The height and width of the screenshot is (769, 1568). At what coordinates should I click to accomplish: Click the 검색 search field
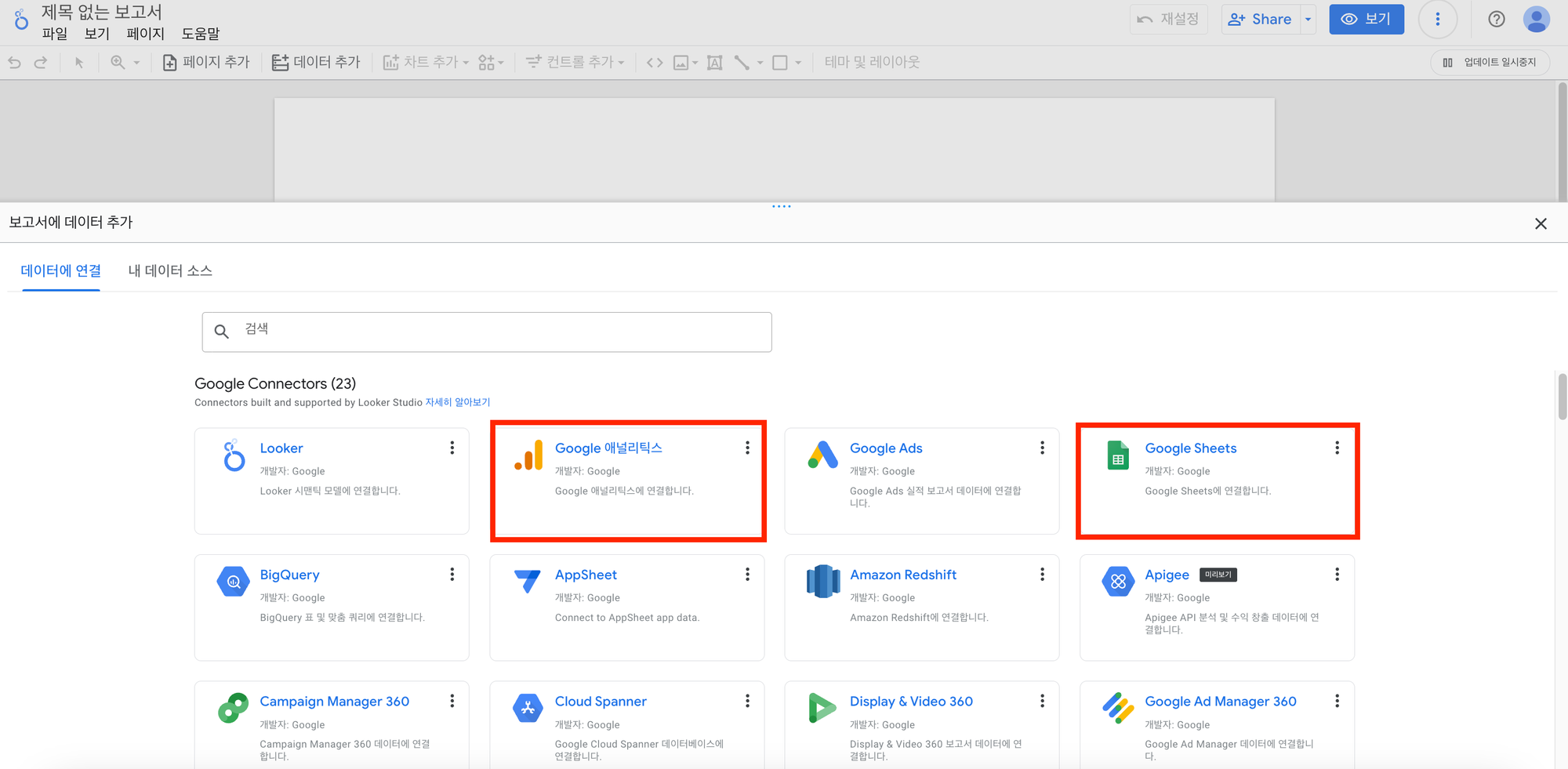click(487, 332)
